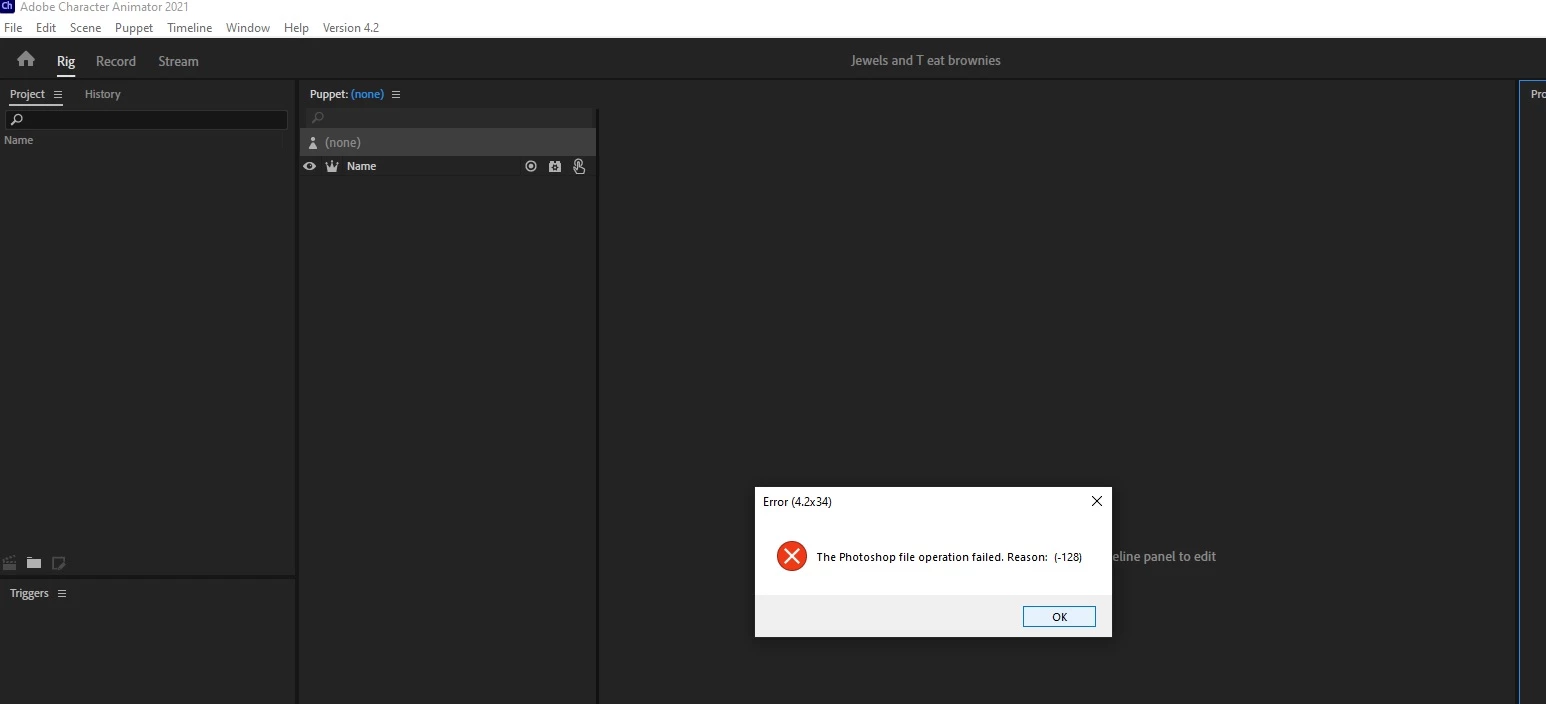Click the puppet figure icon beside (none)
Image resolution: width=1546 pixels, height=704 pixels.
313,143
